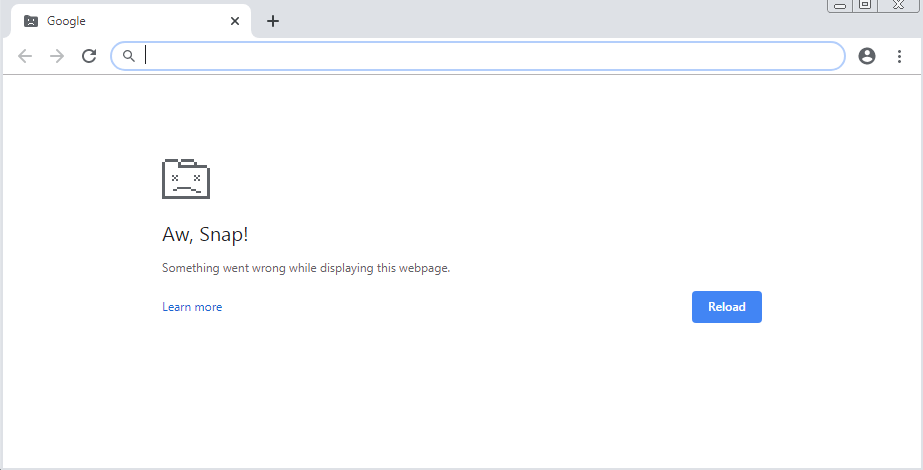Focus the address bar input

[x=477, y=56]
